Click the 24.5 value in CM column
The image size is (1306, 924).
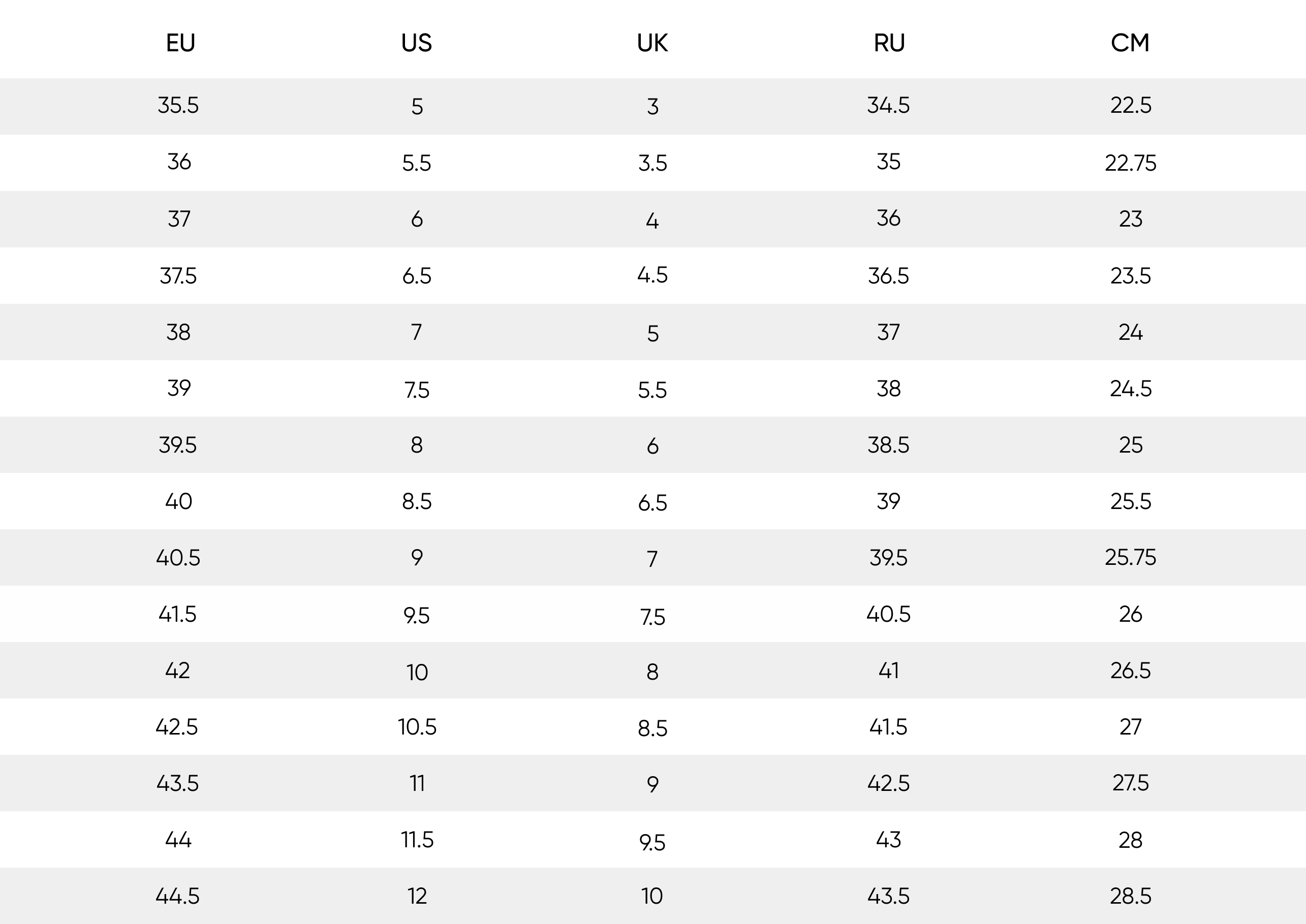(1130, 389)
